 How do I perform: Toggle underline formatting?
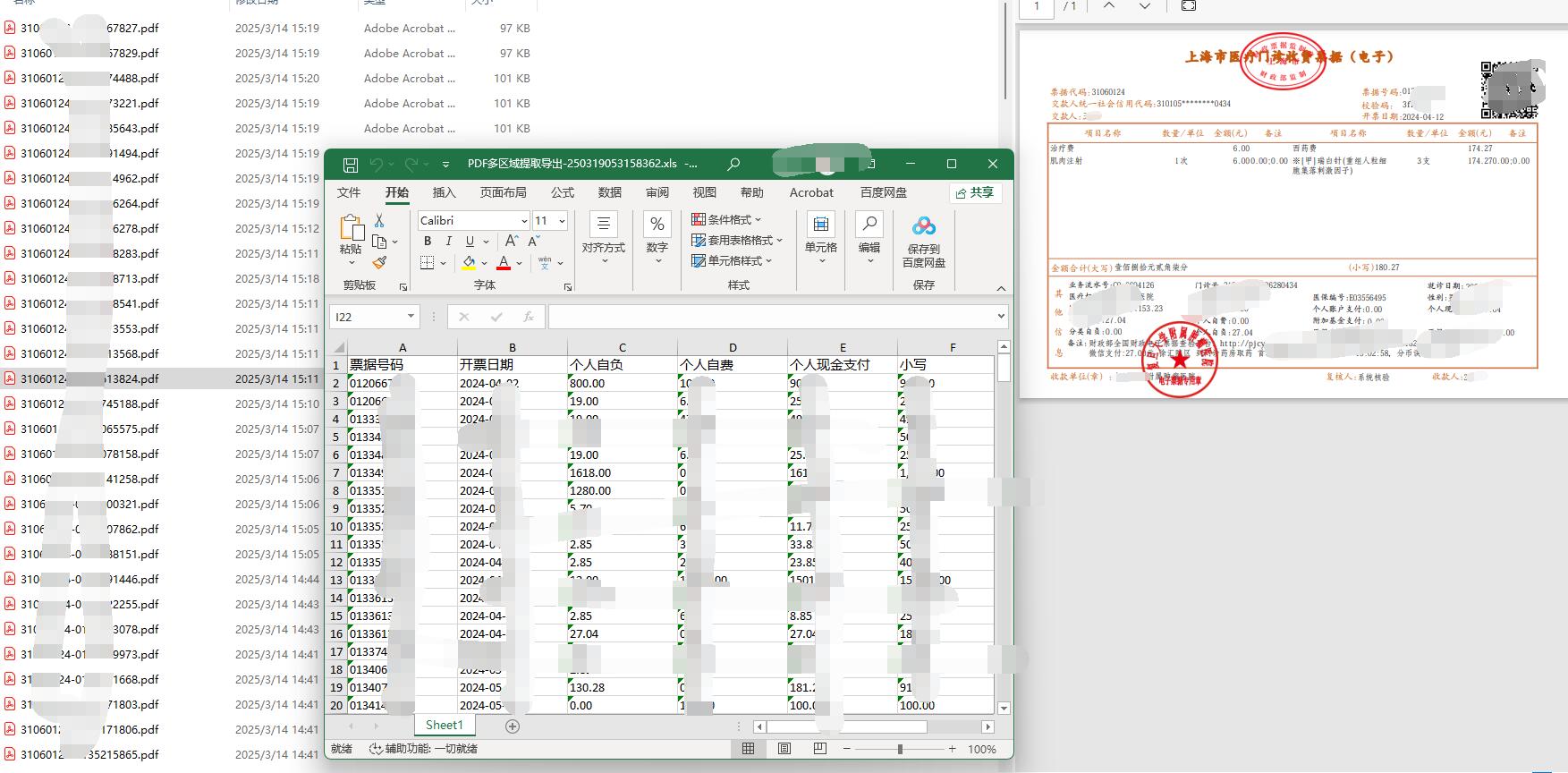[470, 242]
